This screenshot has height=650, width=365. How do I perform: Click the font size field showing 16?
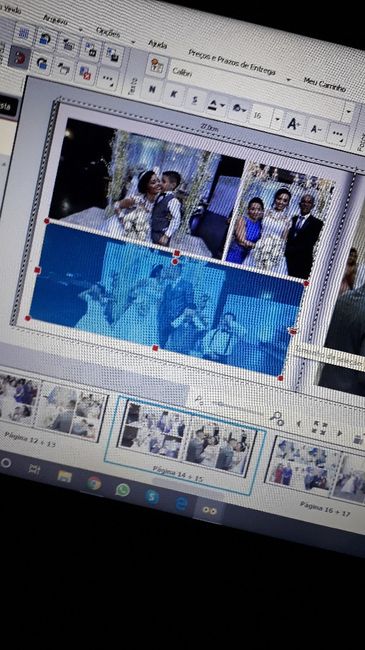pos(260,115)
